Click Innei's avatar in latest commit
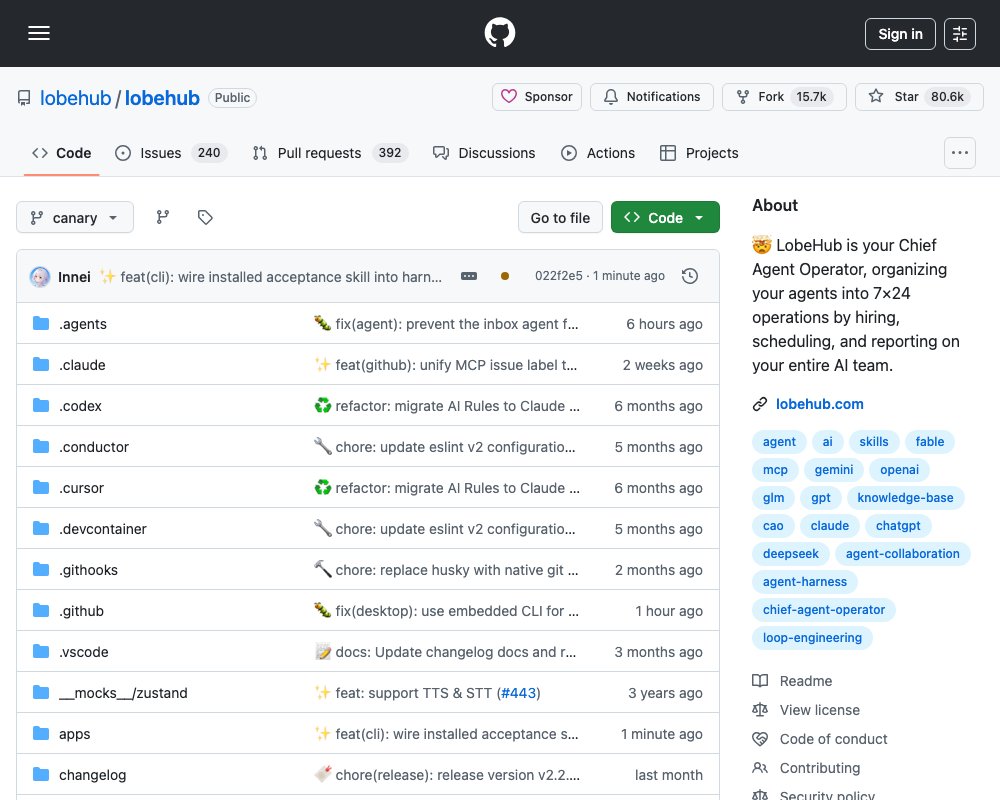Viewport: 1000px width, 800px height. [x=40, y=277]
